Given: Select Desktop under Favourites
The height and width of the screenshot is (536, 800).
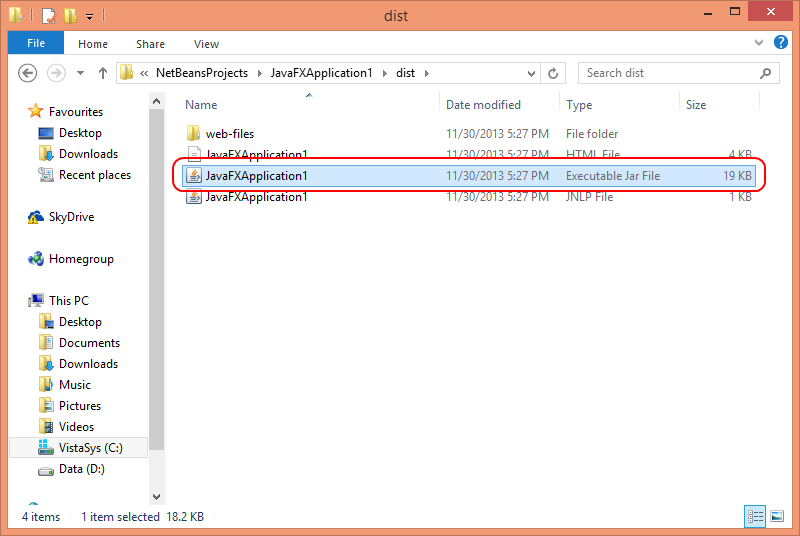Looking at the screenshot, I should [80, 133].
